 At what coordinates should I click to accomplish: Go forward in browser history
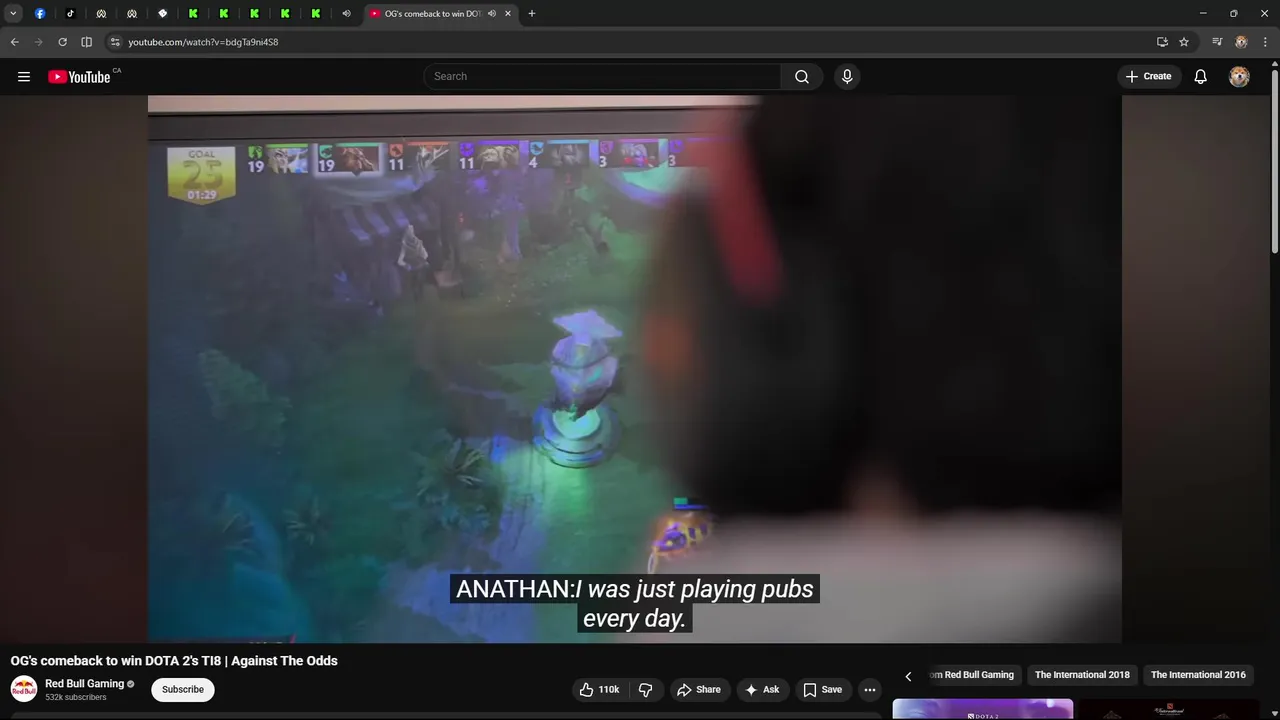pyautogui.click(x=38, y=42)
